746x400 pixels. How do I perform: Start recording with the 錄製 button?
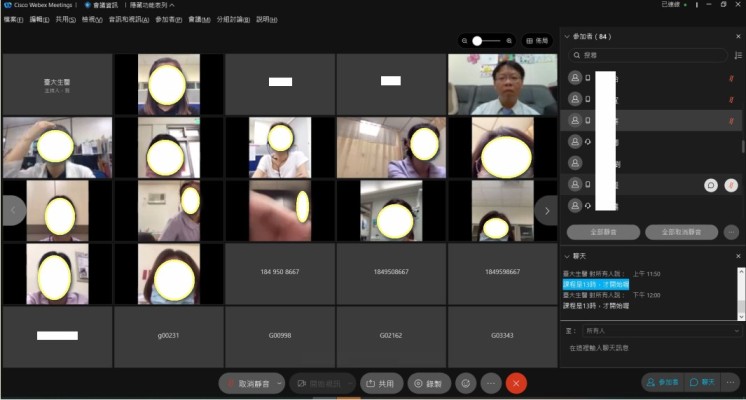[x=429, y=383]
